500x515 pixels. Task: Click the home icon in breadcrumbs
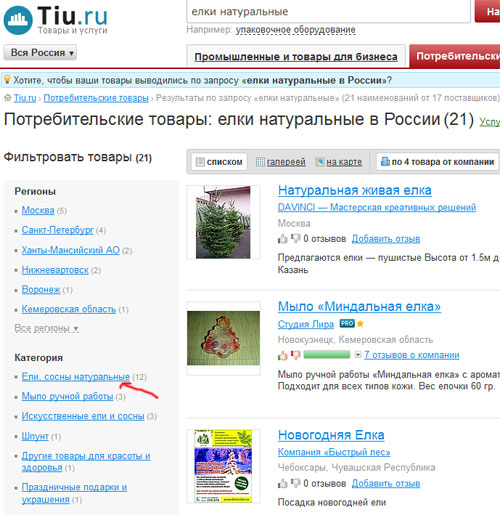click(x=7, y=98)
